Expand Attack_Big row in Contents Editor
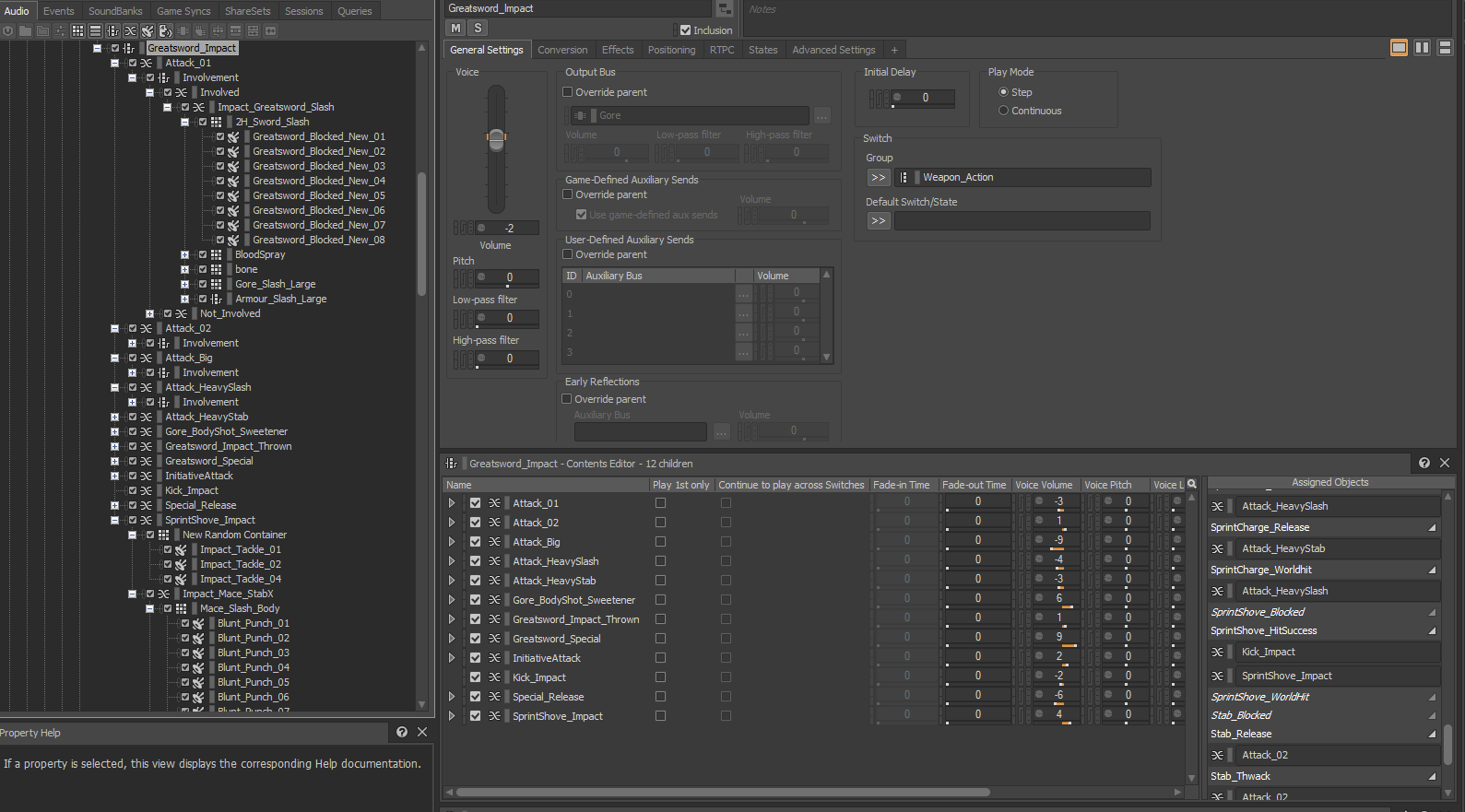The image size is (1465, 812). [451, 542]
